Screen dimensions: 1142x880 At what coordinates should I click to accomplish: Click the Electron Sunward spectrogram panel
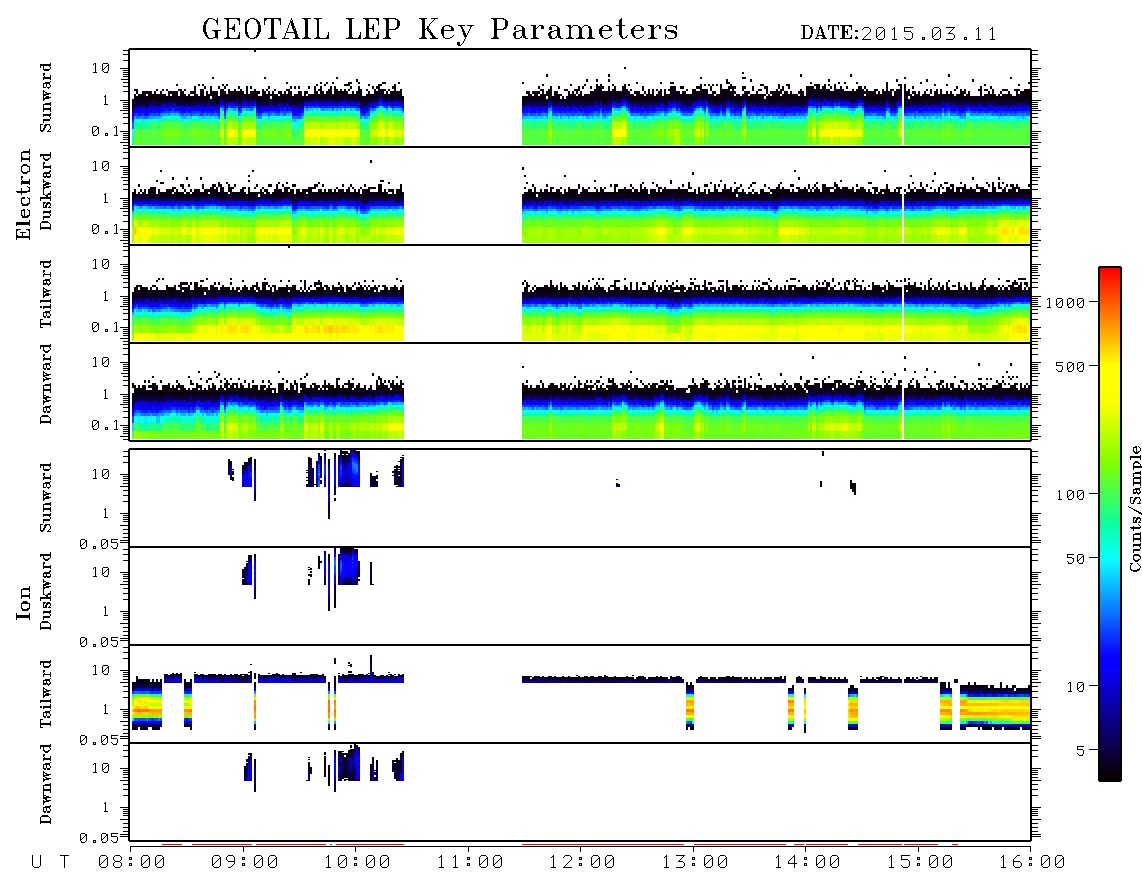pos(580,98)
